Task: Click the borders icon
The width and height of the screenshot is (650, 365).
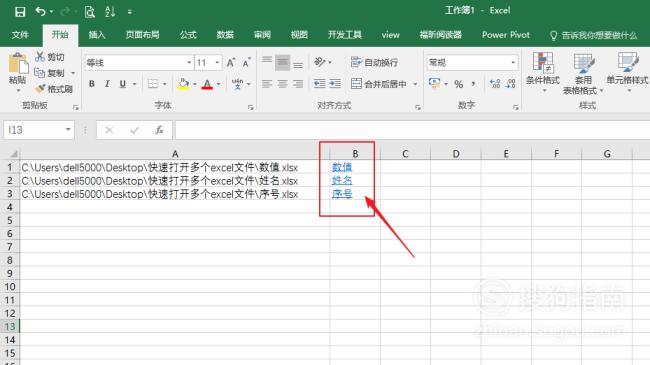Action: point(153,84)
